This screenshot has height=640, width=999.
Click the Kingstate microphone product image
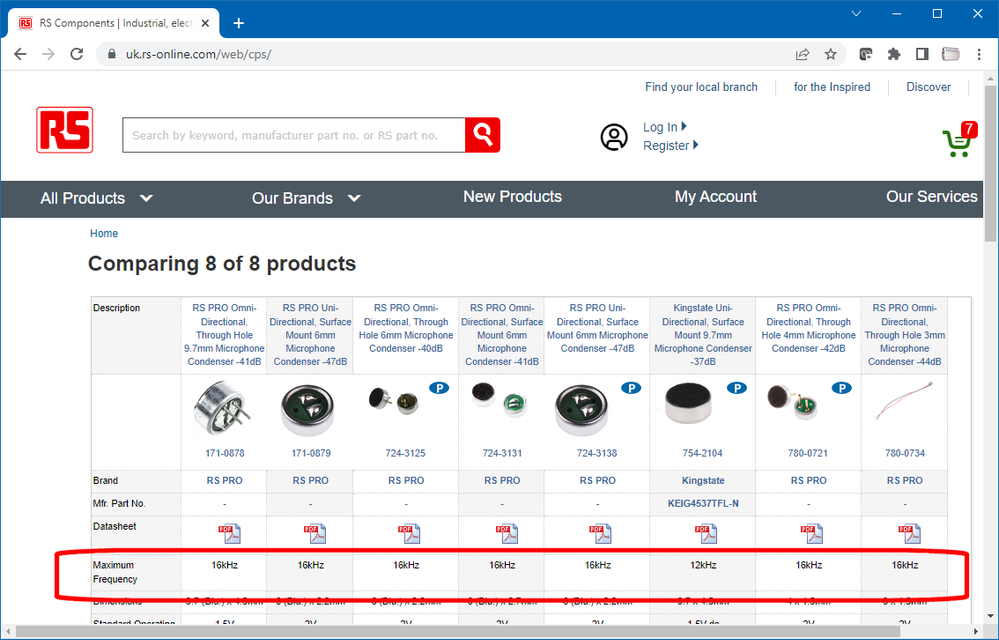(x=688, y=403)
